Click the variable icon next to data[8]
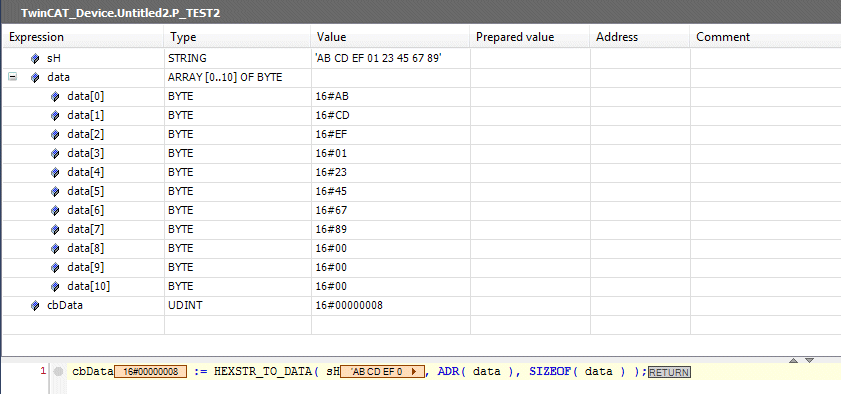841x394 pixels. point(55,249)
